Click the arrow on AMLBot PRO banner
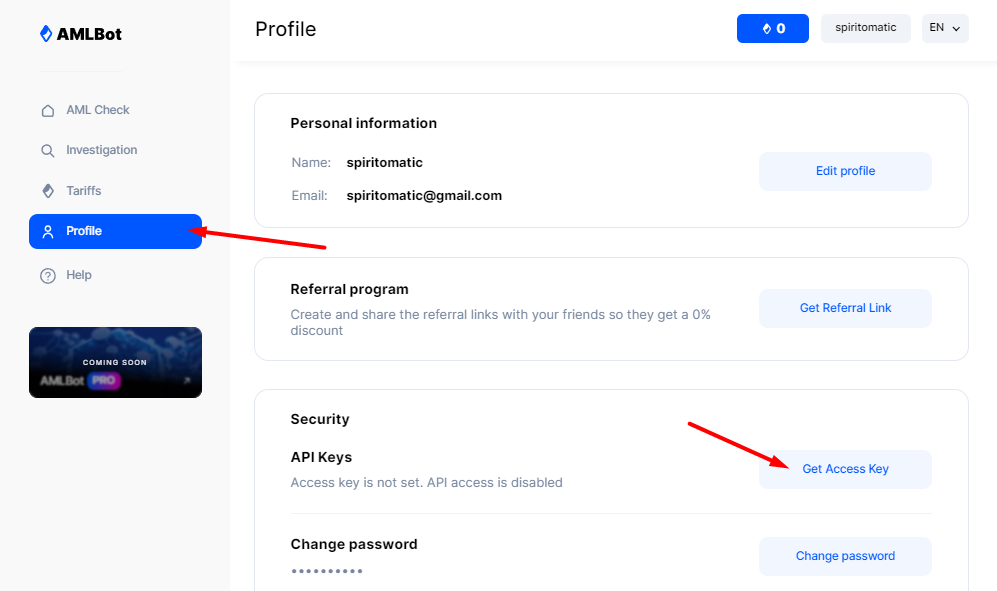Image resolution: width=997 pixels, height=591 pixels. (186, 380)
